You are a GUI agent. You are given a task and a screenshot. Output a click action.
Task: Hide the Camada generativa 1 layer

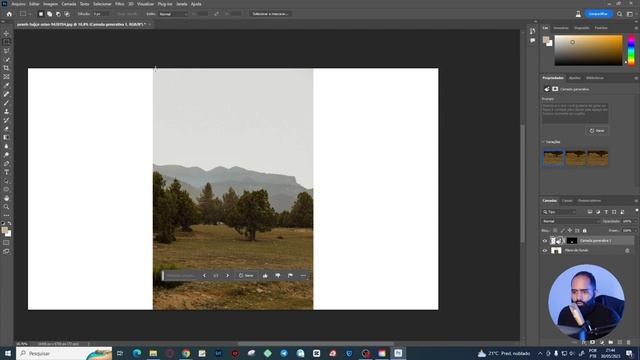click(544, 241)
